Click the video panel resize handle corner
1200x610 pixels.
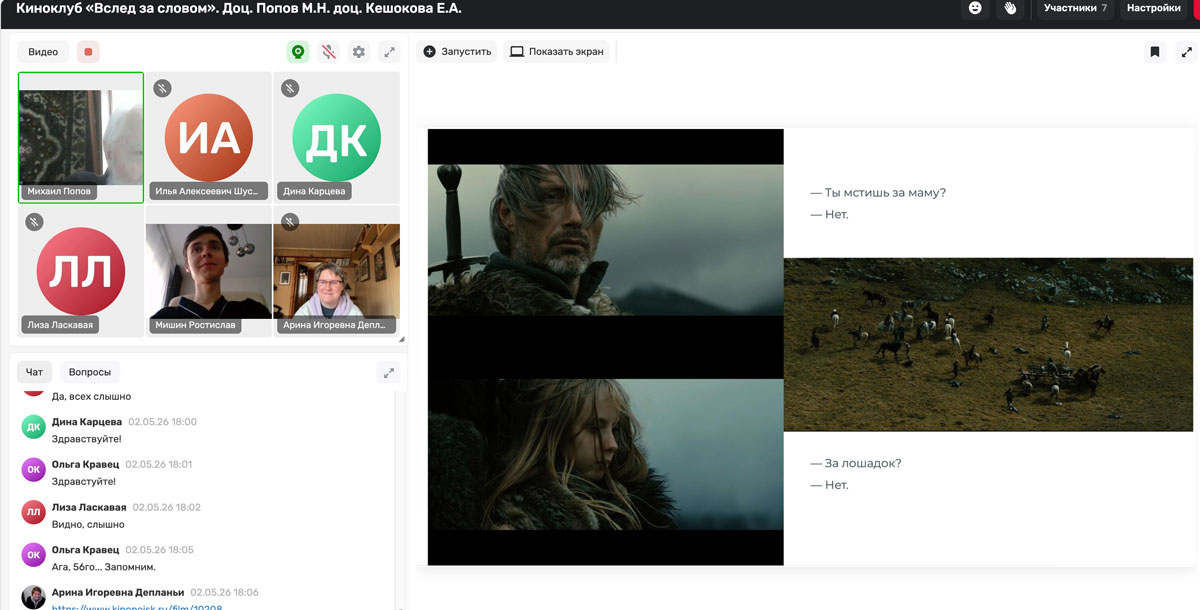click(401, 339)
